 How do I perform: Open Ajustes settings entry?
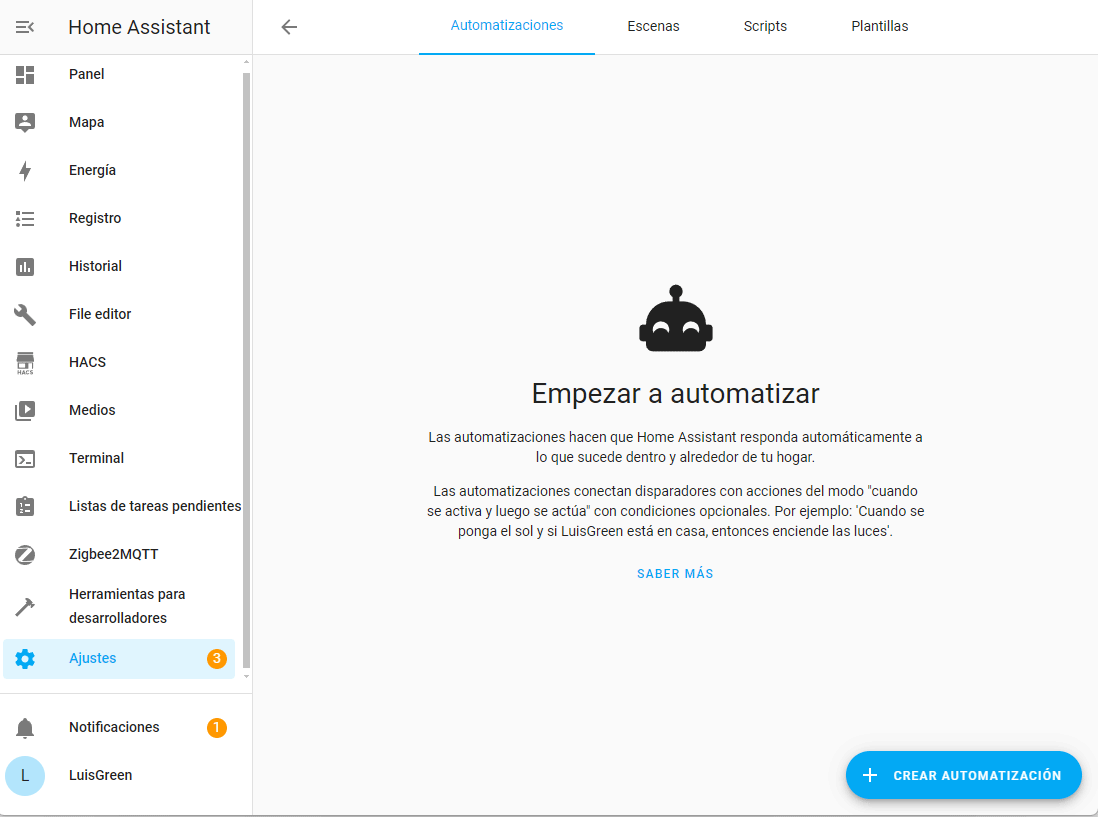pos(119,659)
